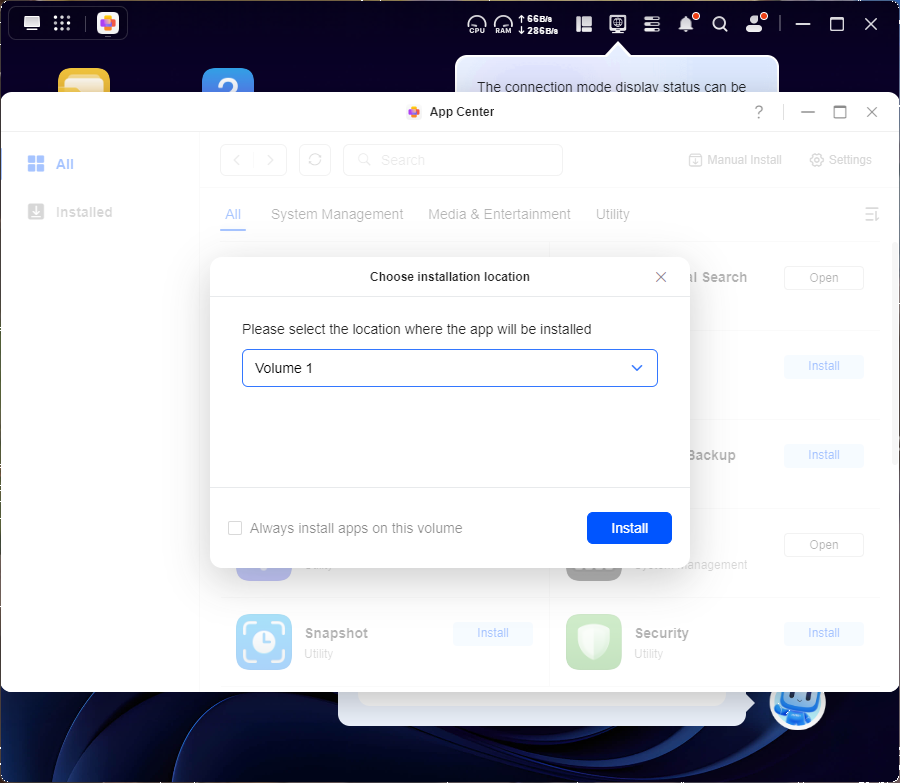Open the user account icon

tap(755, 24)
